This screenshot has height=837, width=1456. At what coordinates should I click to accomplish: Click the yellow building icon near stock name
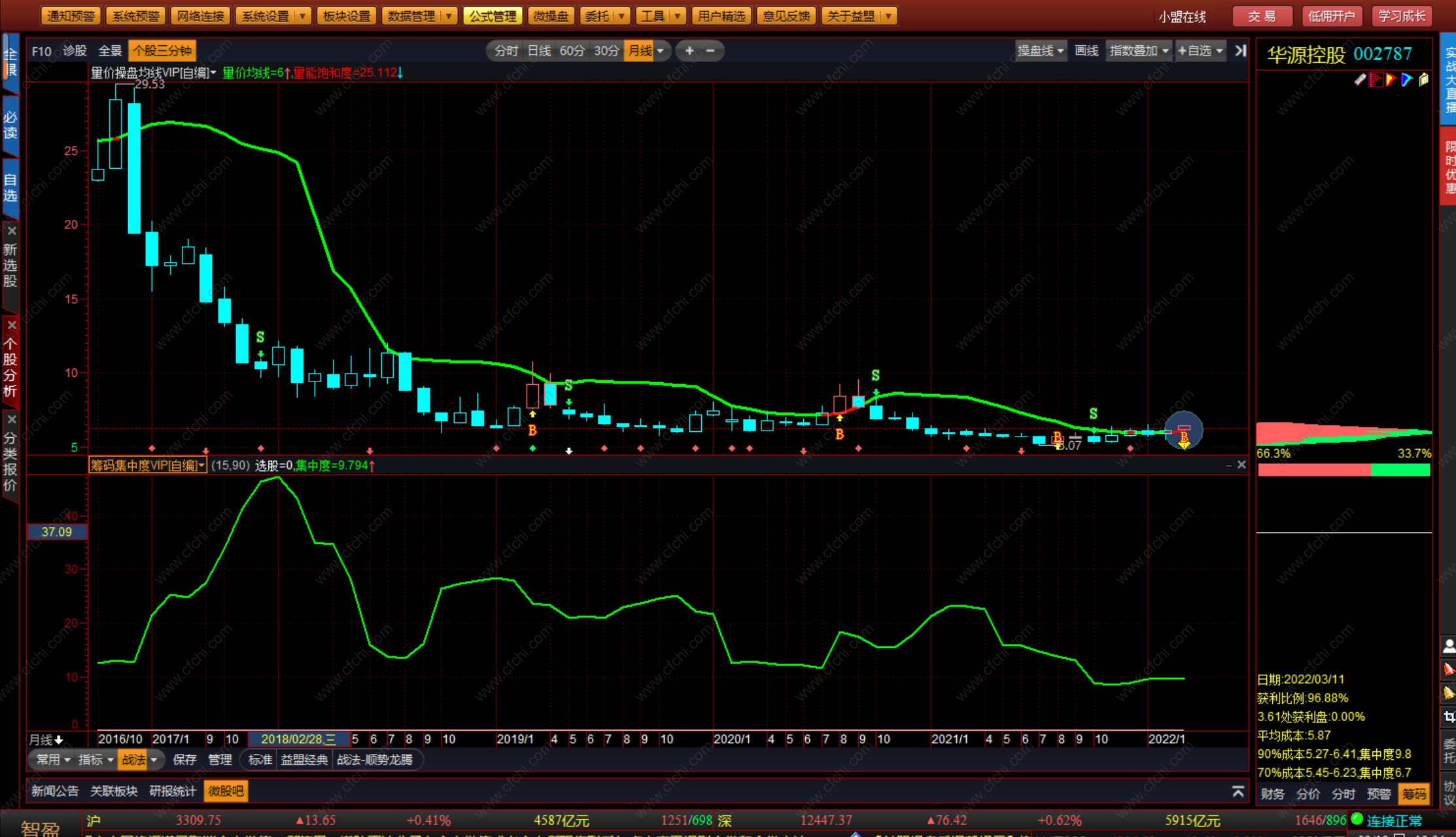[x=1423, y=80]
